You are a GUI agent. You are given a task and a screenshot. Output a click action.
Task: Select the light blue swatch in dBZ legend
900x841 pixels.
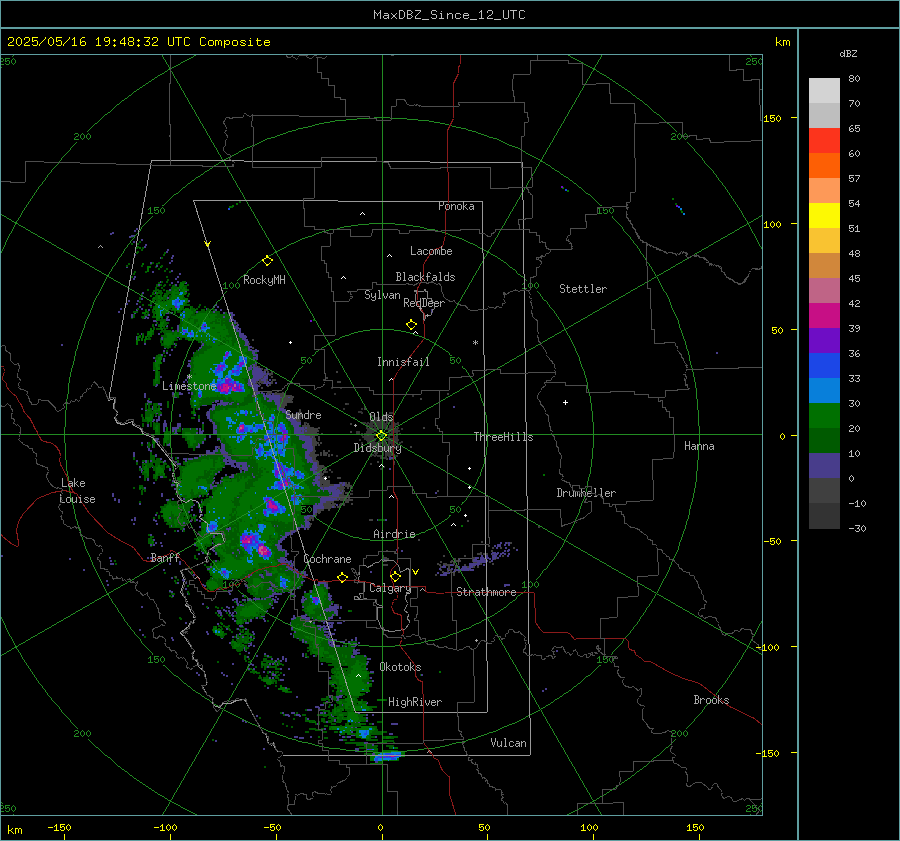[x=824, y=390]
